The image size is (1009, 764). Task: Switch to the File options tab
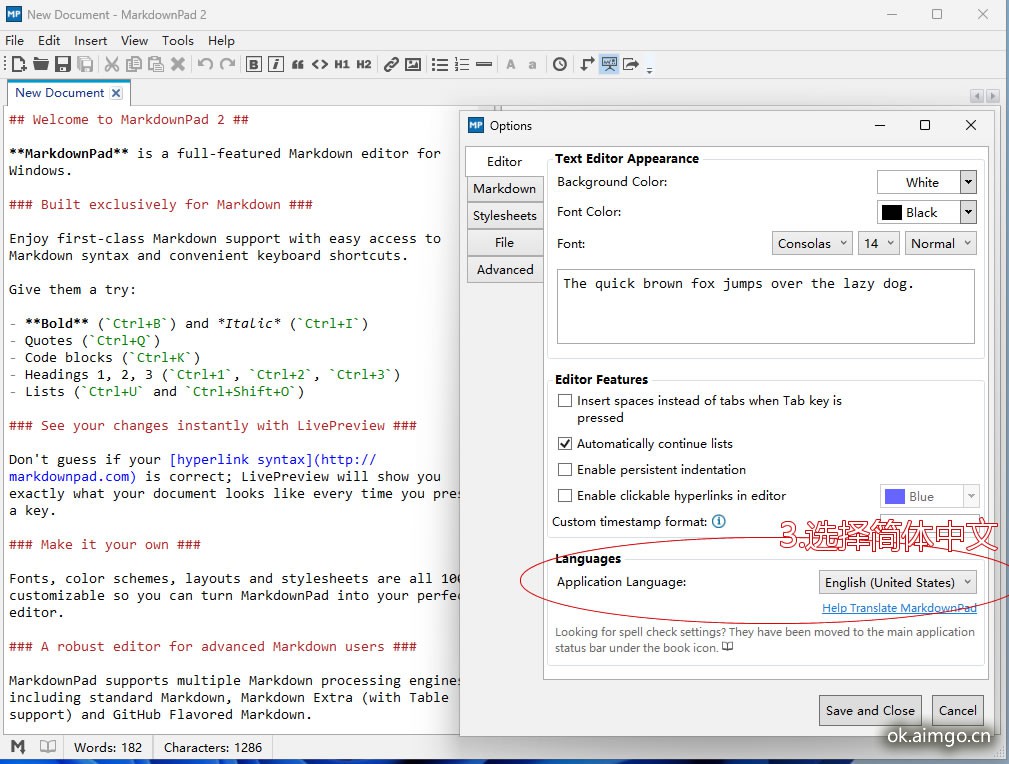tap(505, 243)
